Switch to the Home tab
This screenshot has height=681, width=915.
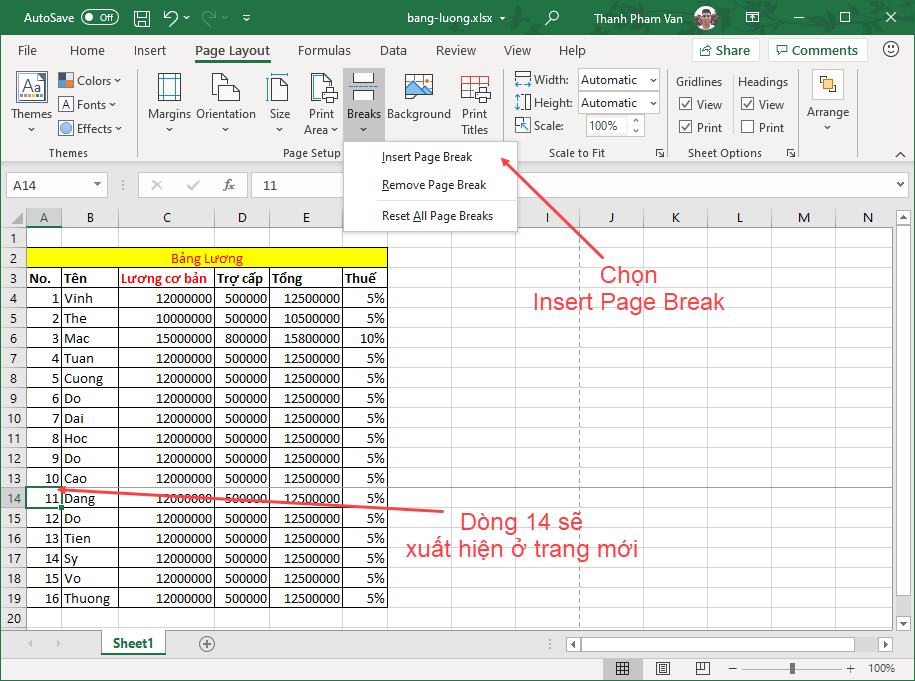(x=87, y=51)
